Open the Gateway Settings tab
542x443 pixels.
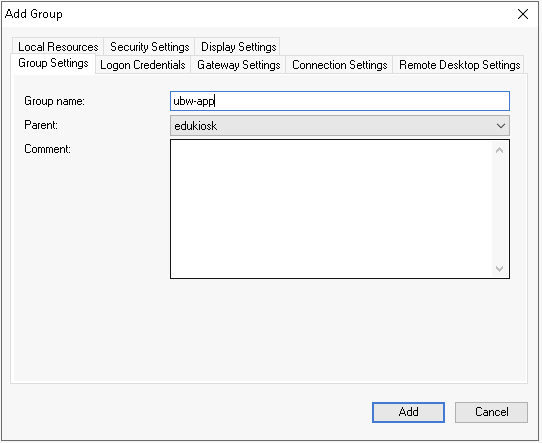(x=239, y=65)
